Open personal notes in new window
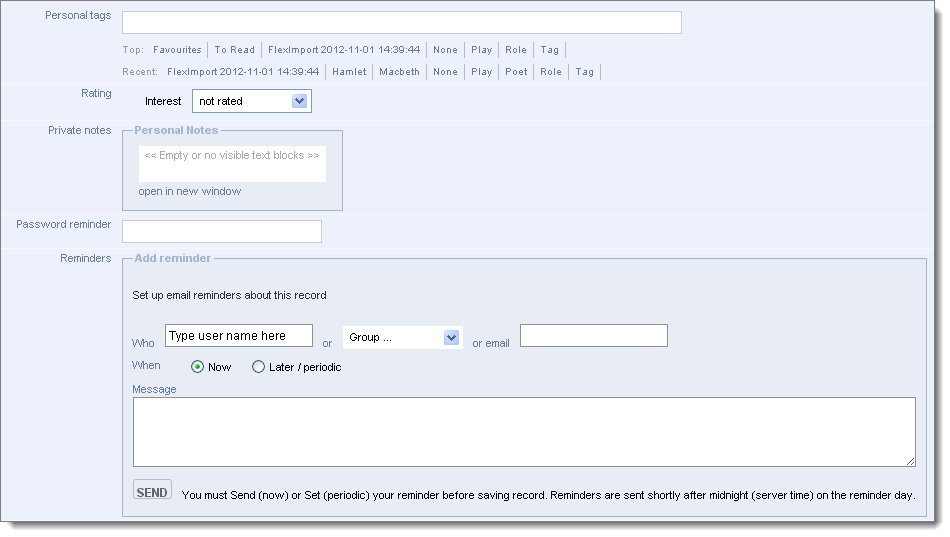 click(189, 191)
